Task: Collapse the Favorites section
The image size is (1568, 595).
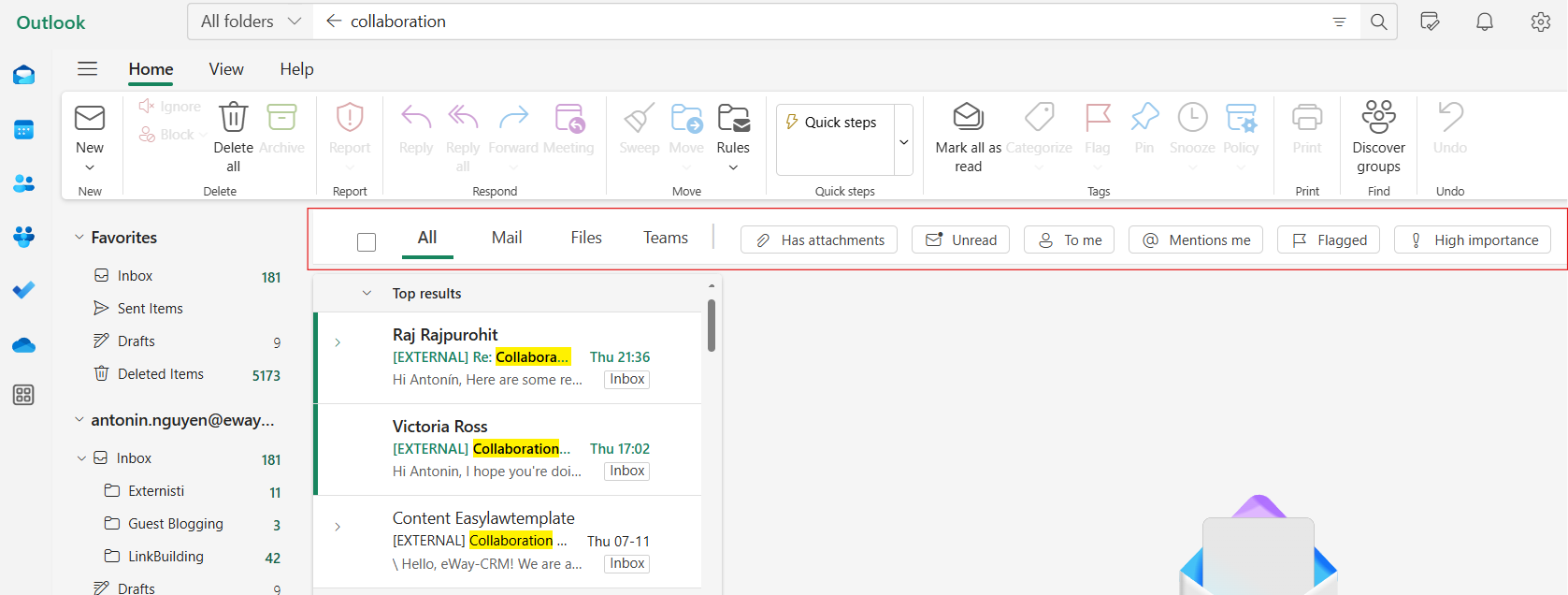Action: pos(79,238)
